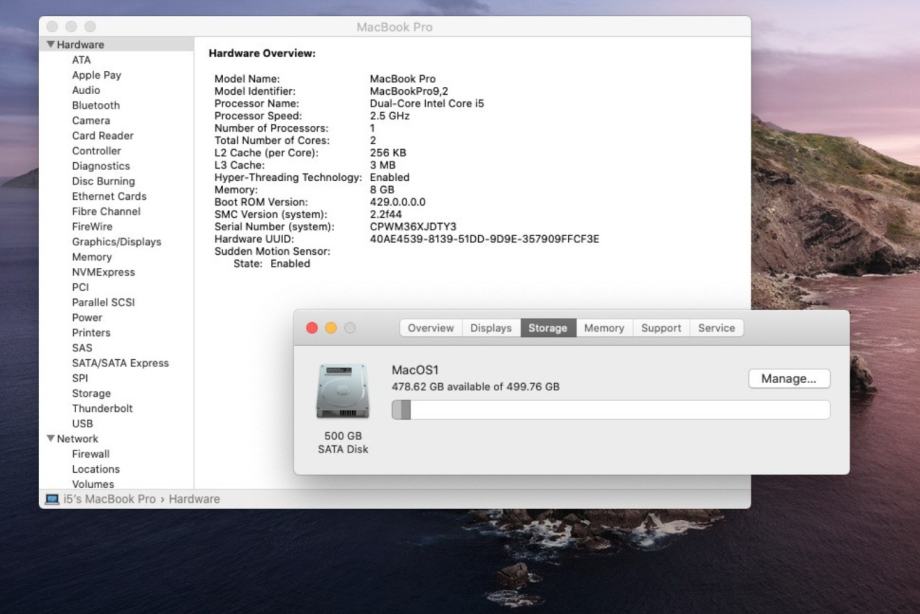Select the Memory tab in About This Mac
This screenshot has width=920, height=614.
tap(604, 328)
